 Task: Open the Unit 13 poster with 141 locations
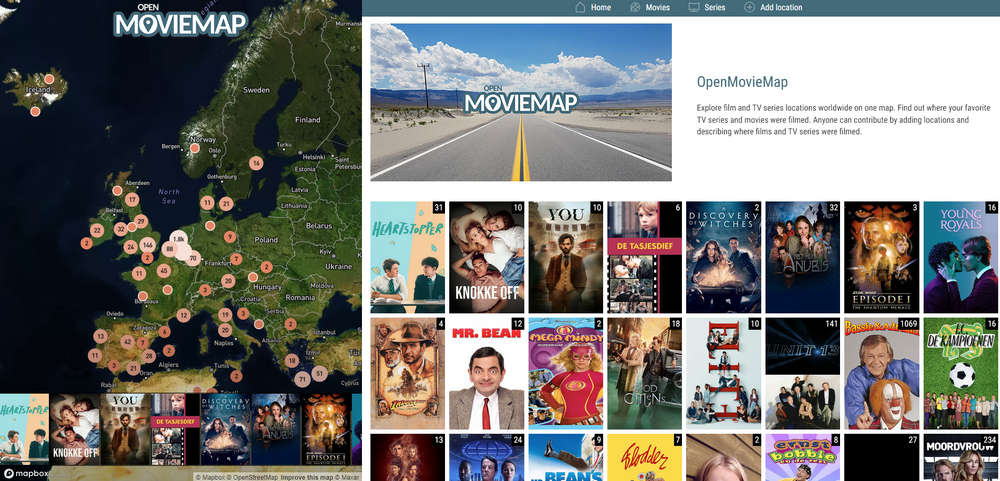pos(803,374)
